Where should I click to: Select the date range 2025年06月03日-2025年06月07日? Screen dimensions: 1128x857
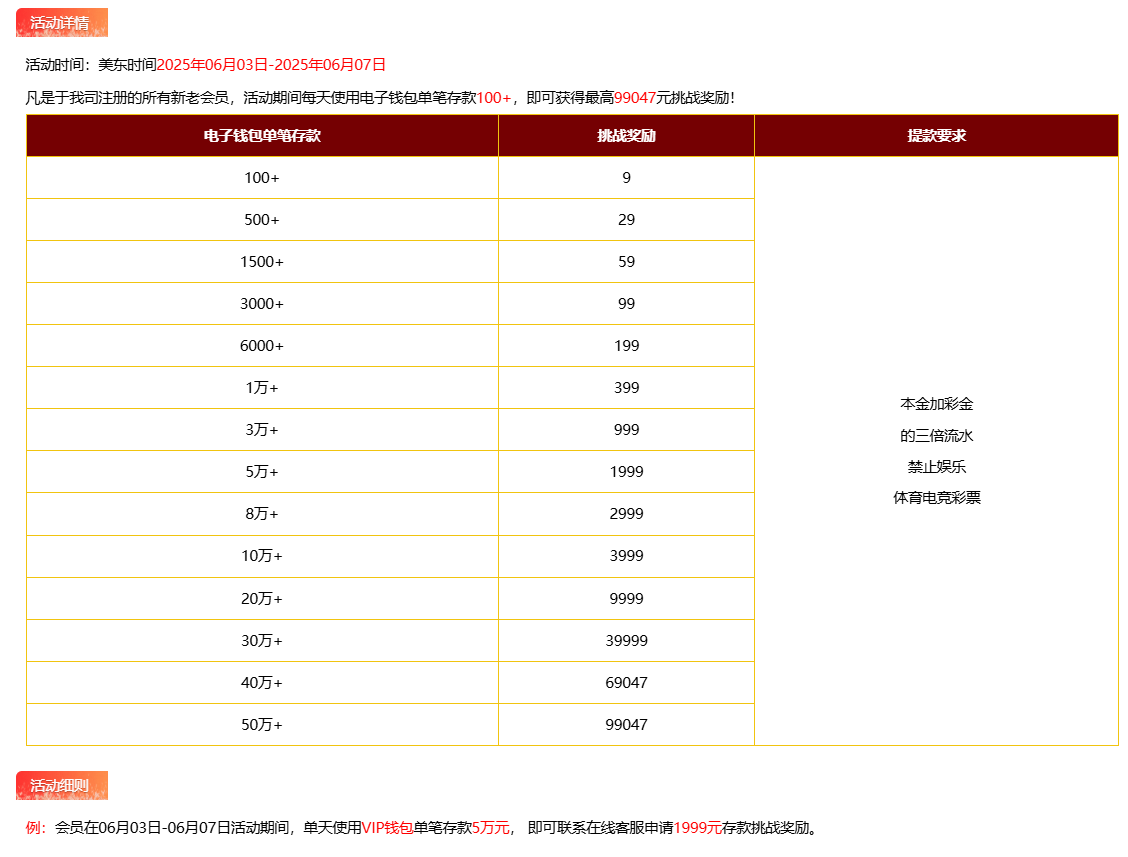click(x=271, y=65)
